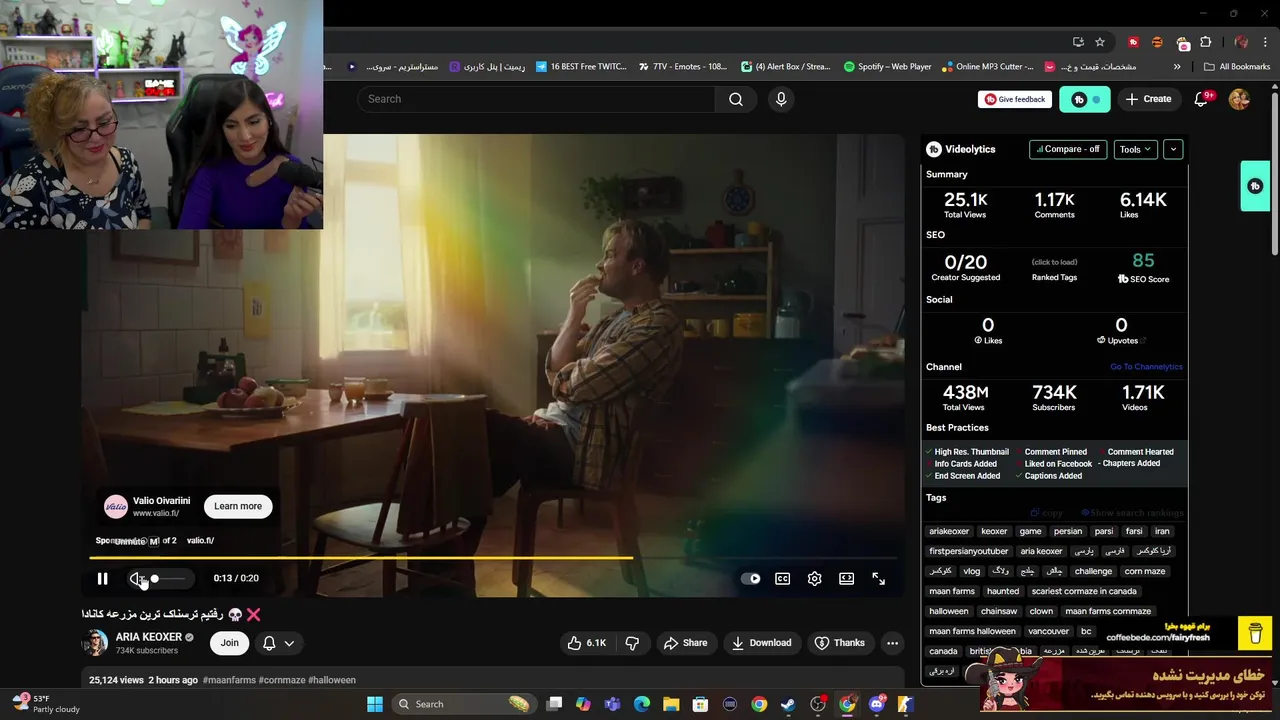Open ARIA KEOXER channel avatar
Image resolution: width=1280 pixels, height=720 pixels.
pyautogui.click(x=95, y=643)
